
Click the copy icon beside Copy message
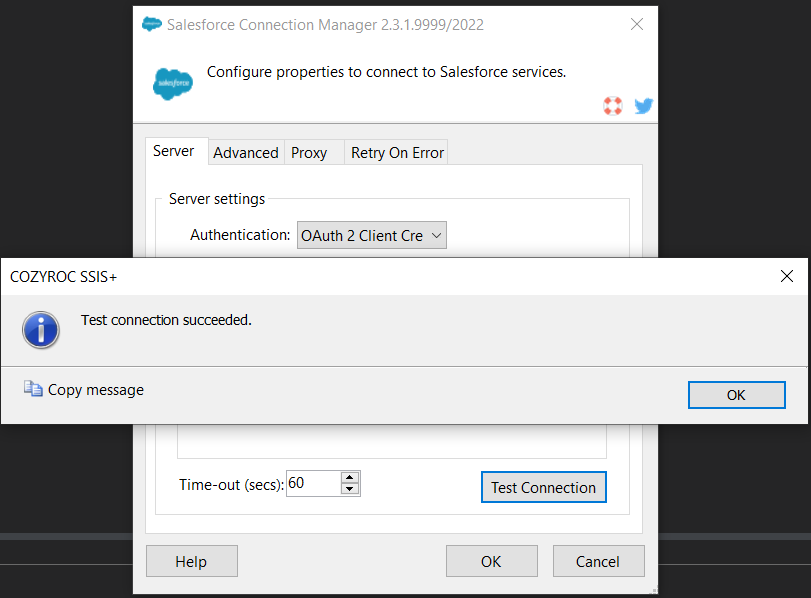click(x=33, y=390)
